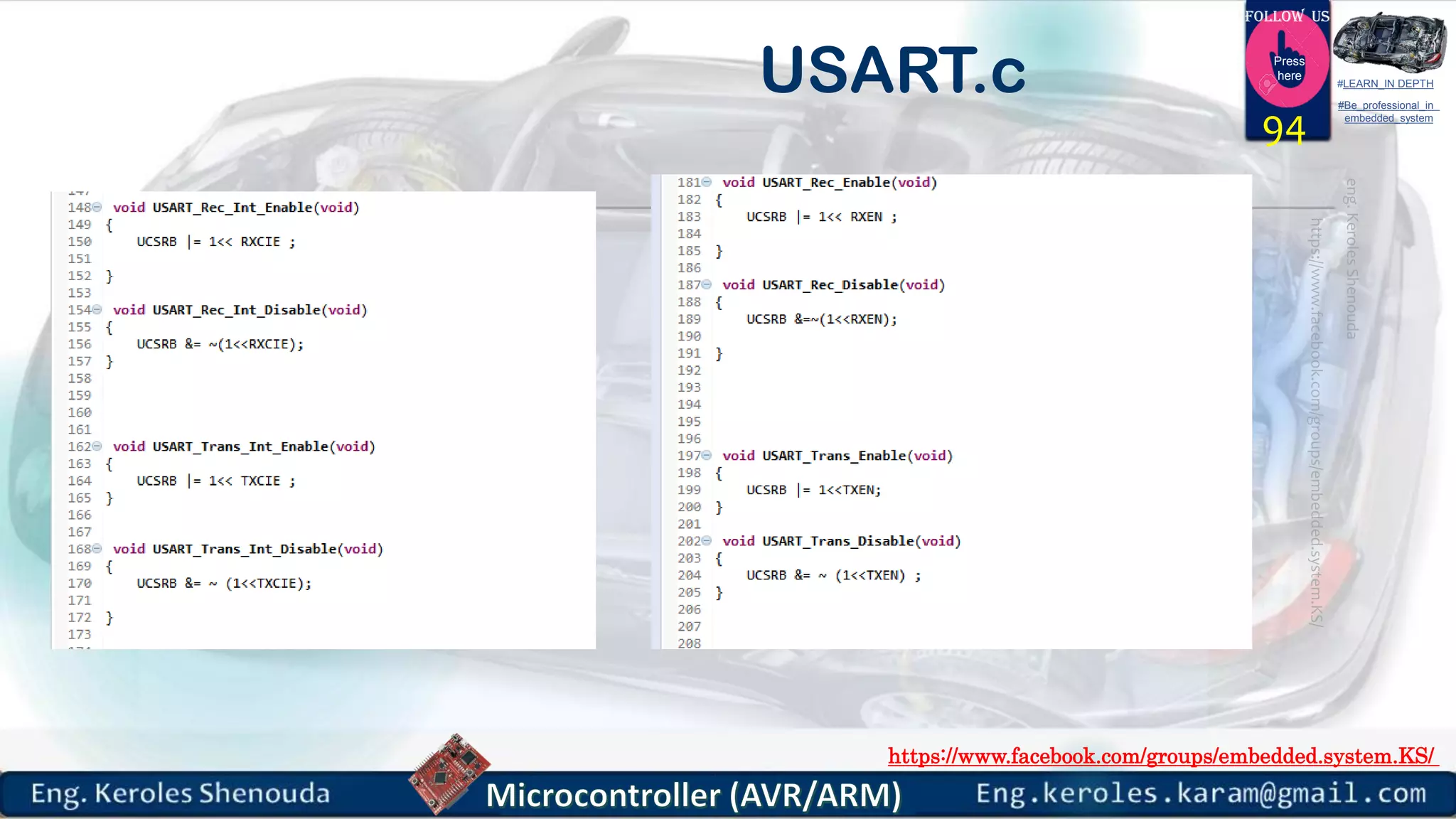Click line number 173 in left editor

(x=80, y=634)
